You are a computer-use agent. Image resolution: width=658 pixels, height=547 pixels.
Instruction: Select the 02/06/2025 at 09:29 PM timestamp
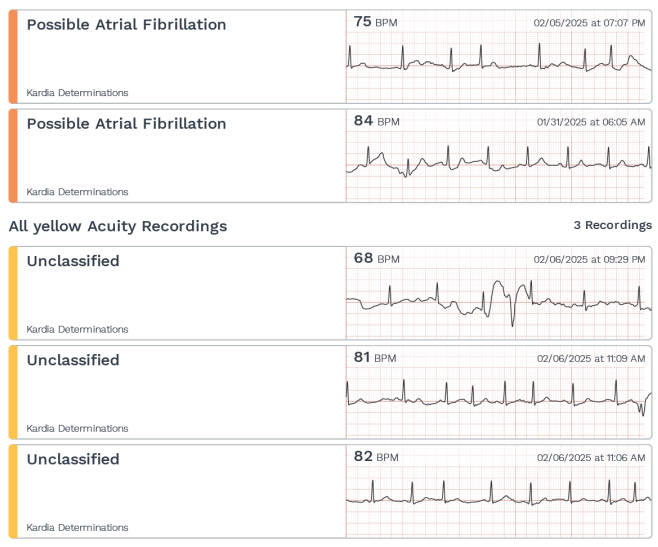589,259
